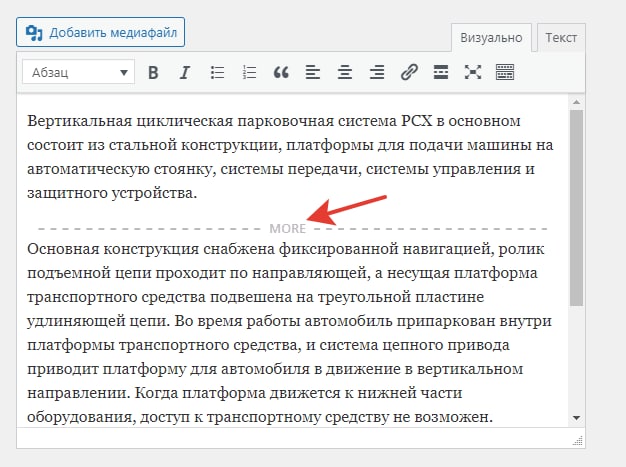Toggle the extra toolbar (kitchen sink)
The height and width of the screenshot is (467, 626).
[505, 73]
